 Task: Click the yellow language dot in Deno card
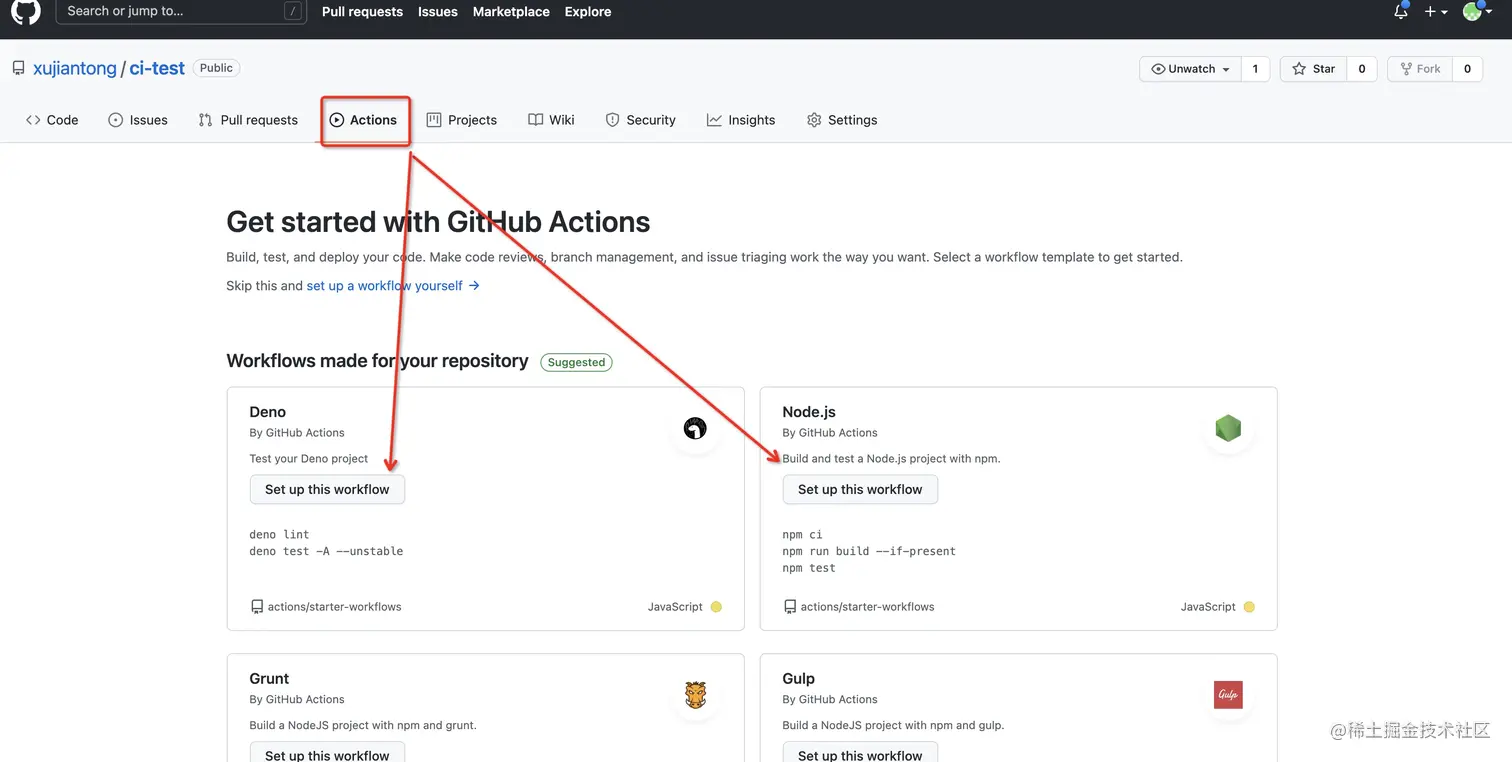(716, 607)
